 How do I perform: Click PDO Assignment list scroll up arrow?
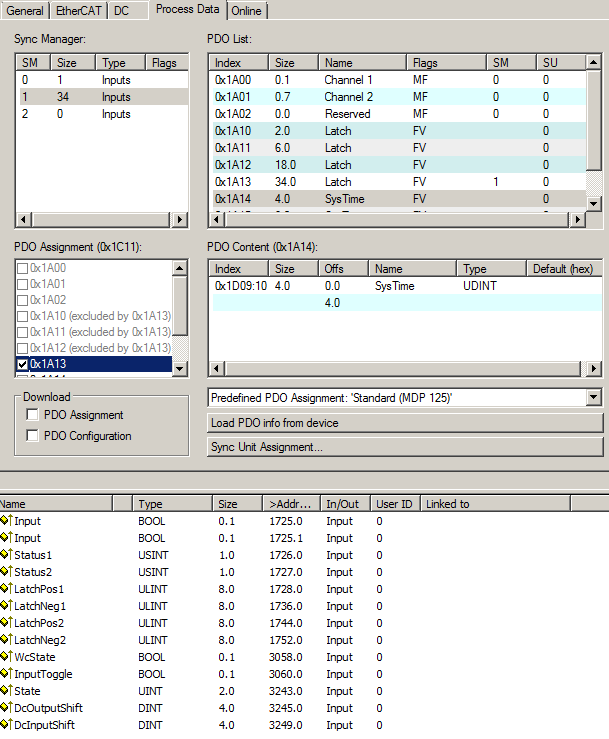180,268
